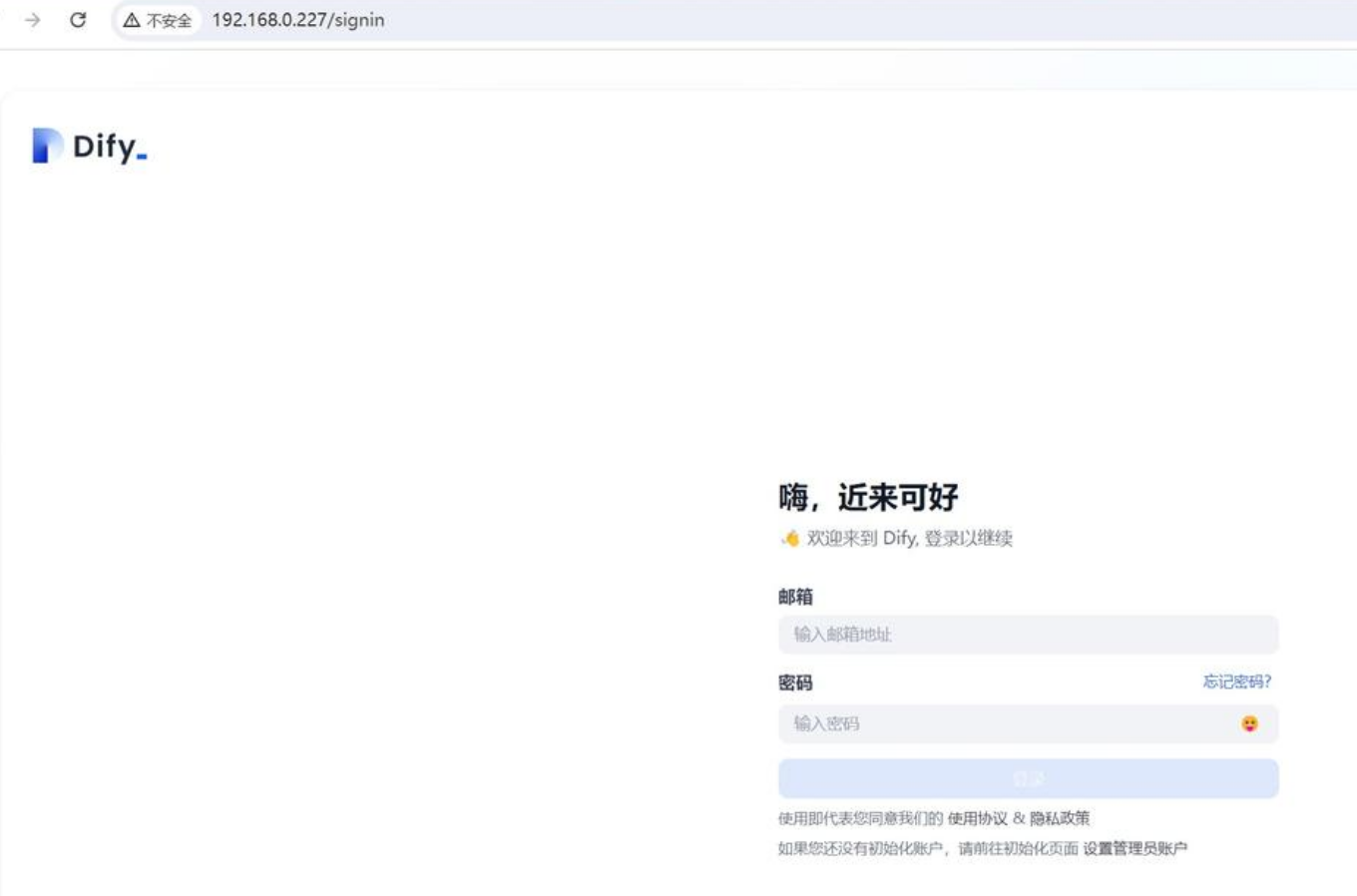Screen dimensions: 1357x896
Task: Open the 设置管理员账户 link
Action: (x=1134, y=848)
